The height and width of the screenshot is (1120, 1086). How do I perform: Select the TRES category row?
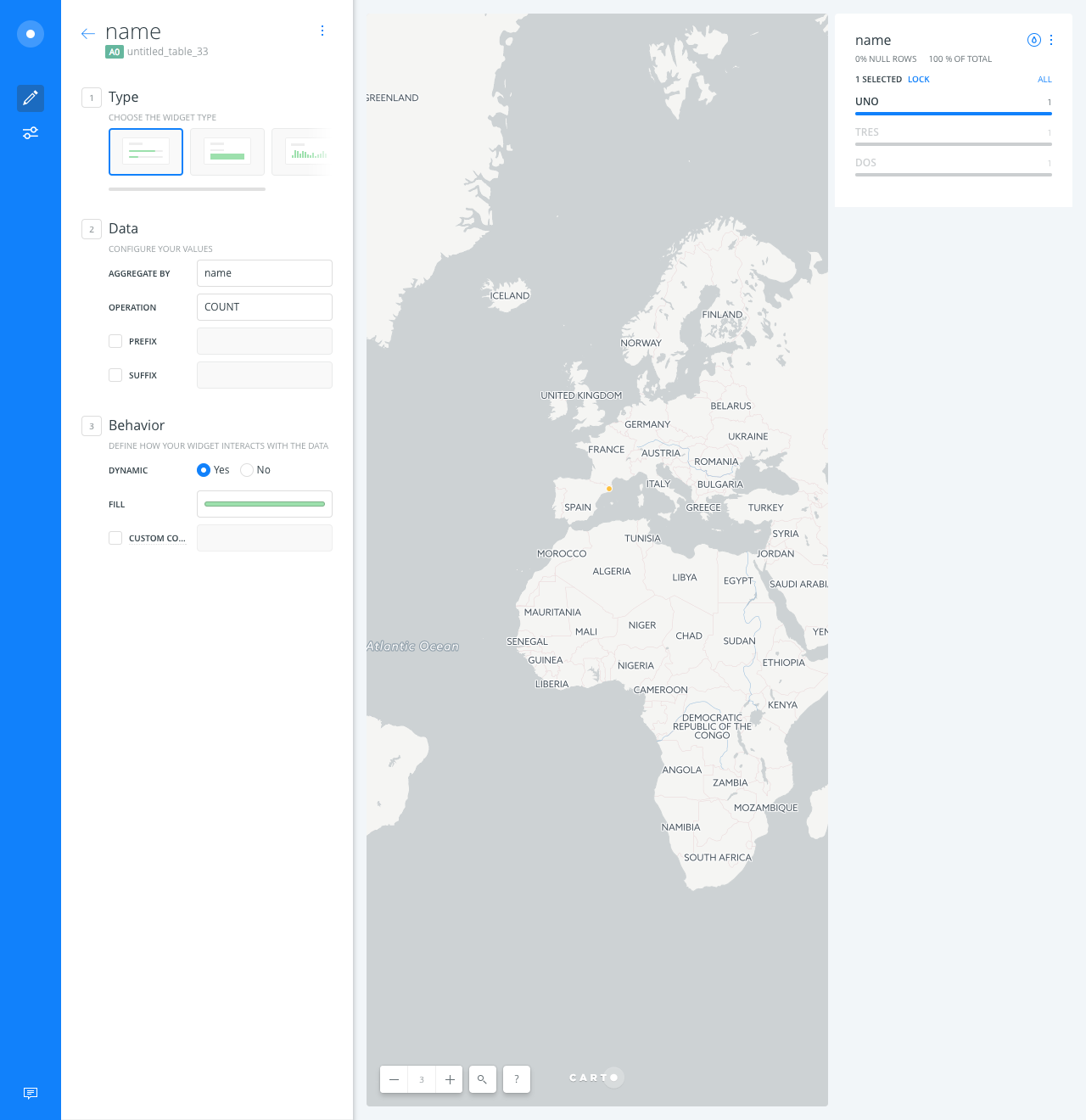[954, 135]
